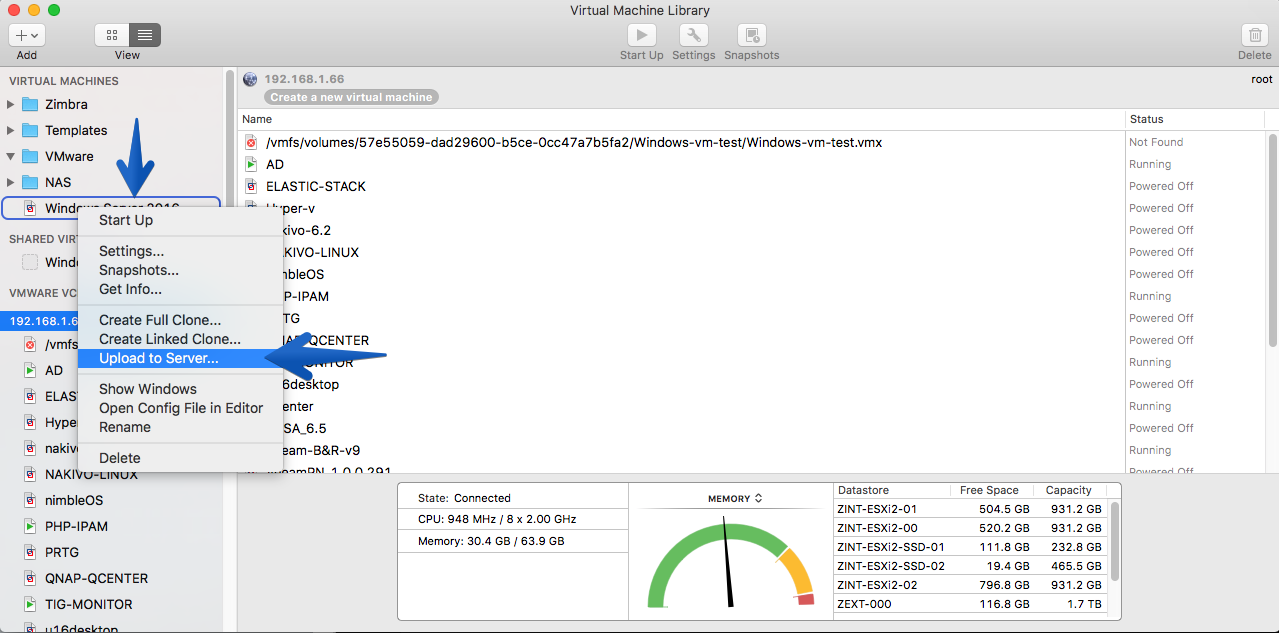
Task: Expand the Templates folder
Action: 11,130
